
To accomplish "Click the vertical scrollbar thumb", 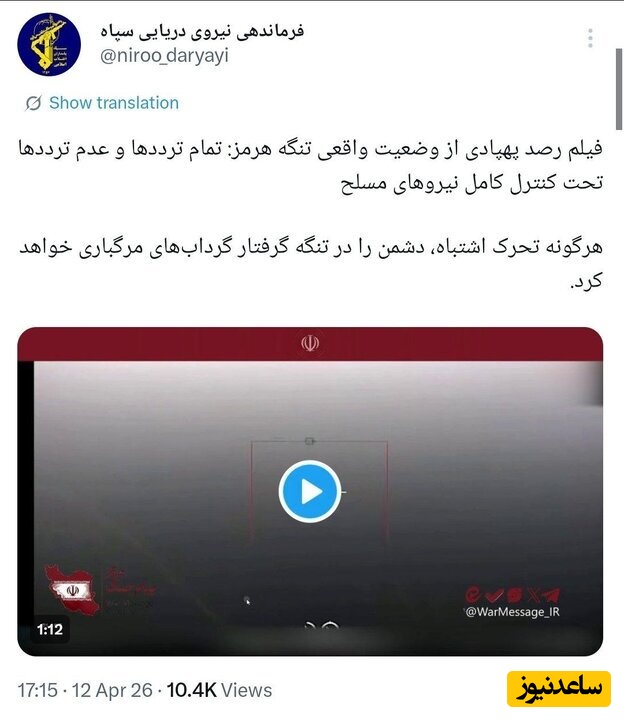I will [x=619, y=89].
